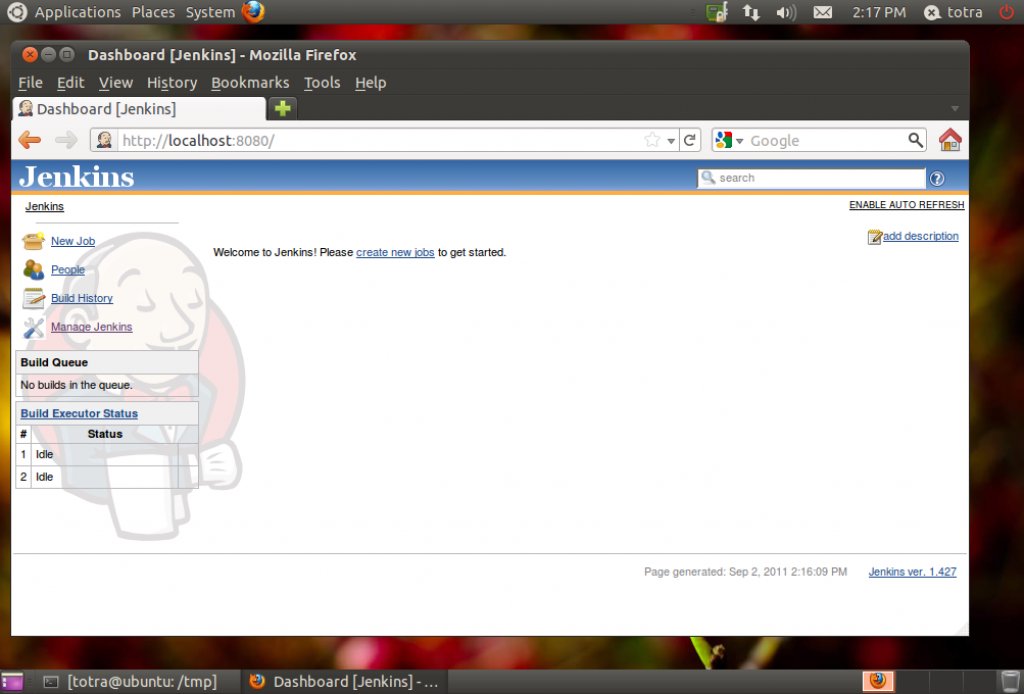Click the Build History notepad icon
The width and height of the screenshot is (1024, 694).
click(33, 298)
